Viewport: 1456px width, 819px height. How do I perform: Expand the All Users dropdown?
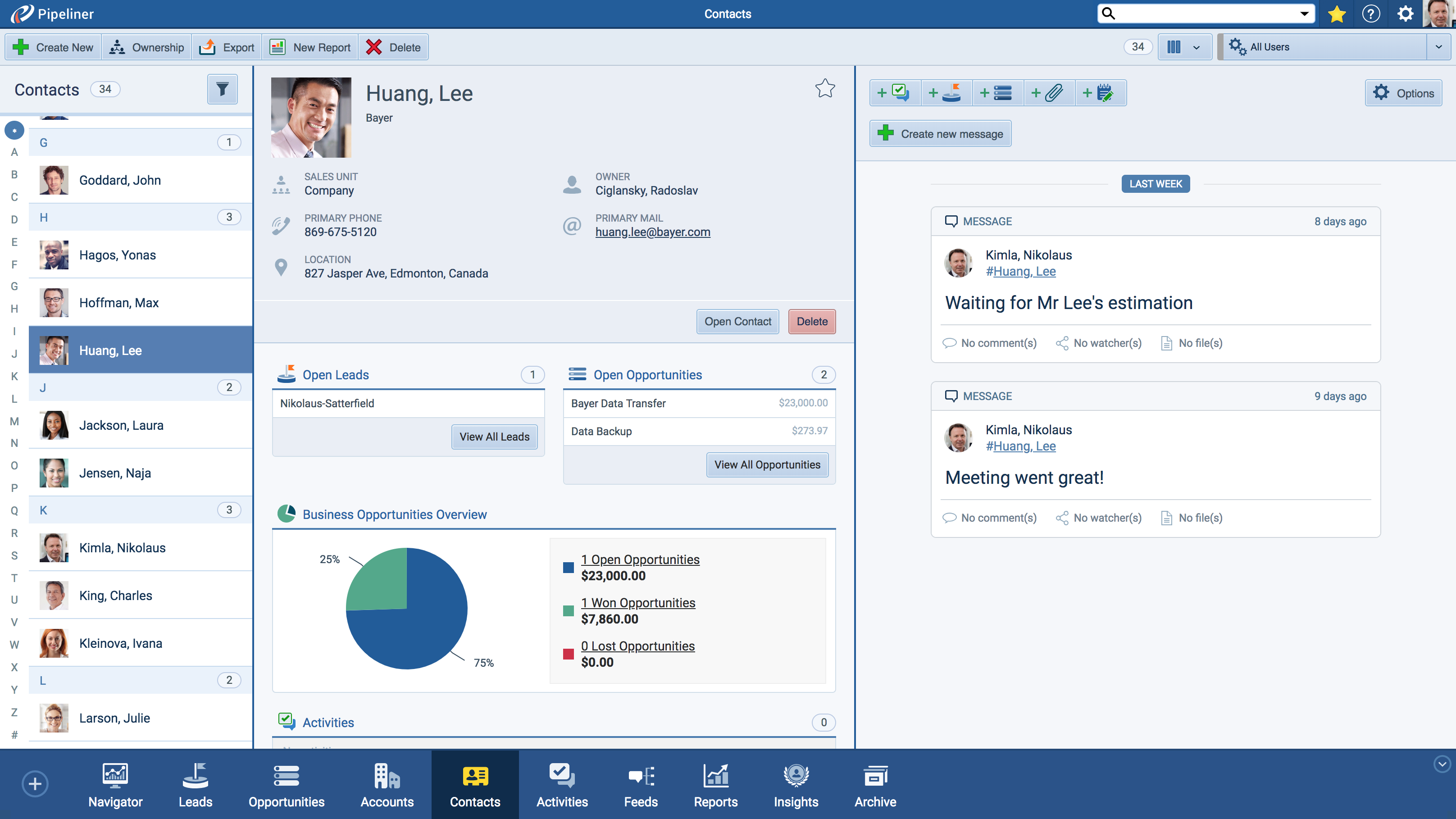[1438, 47]
